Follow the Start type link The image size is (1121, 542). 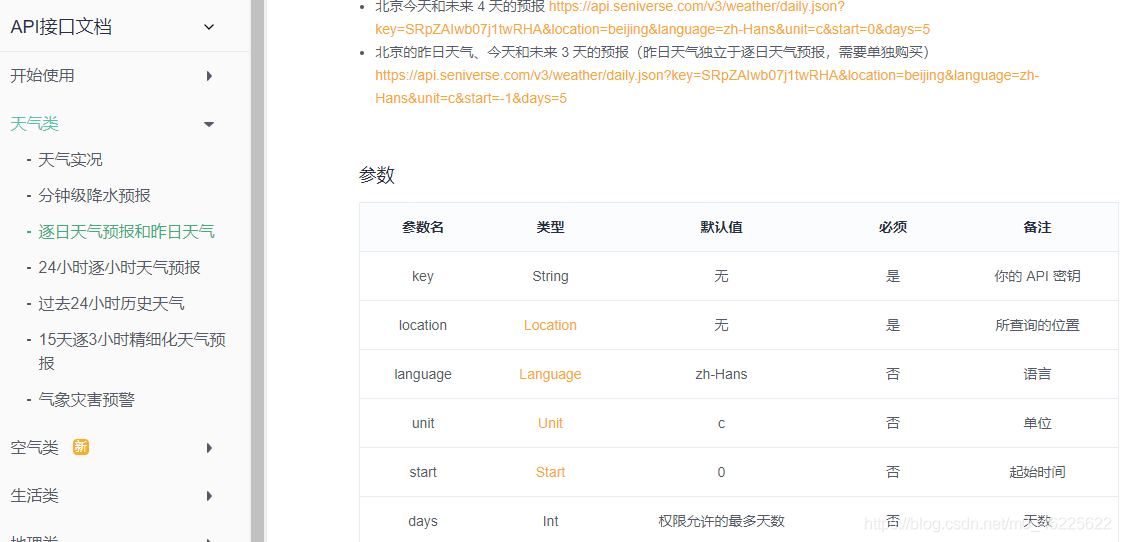click(550, 472)
